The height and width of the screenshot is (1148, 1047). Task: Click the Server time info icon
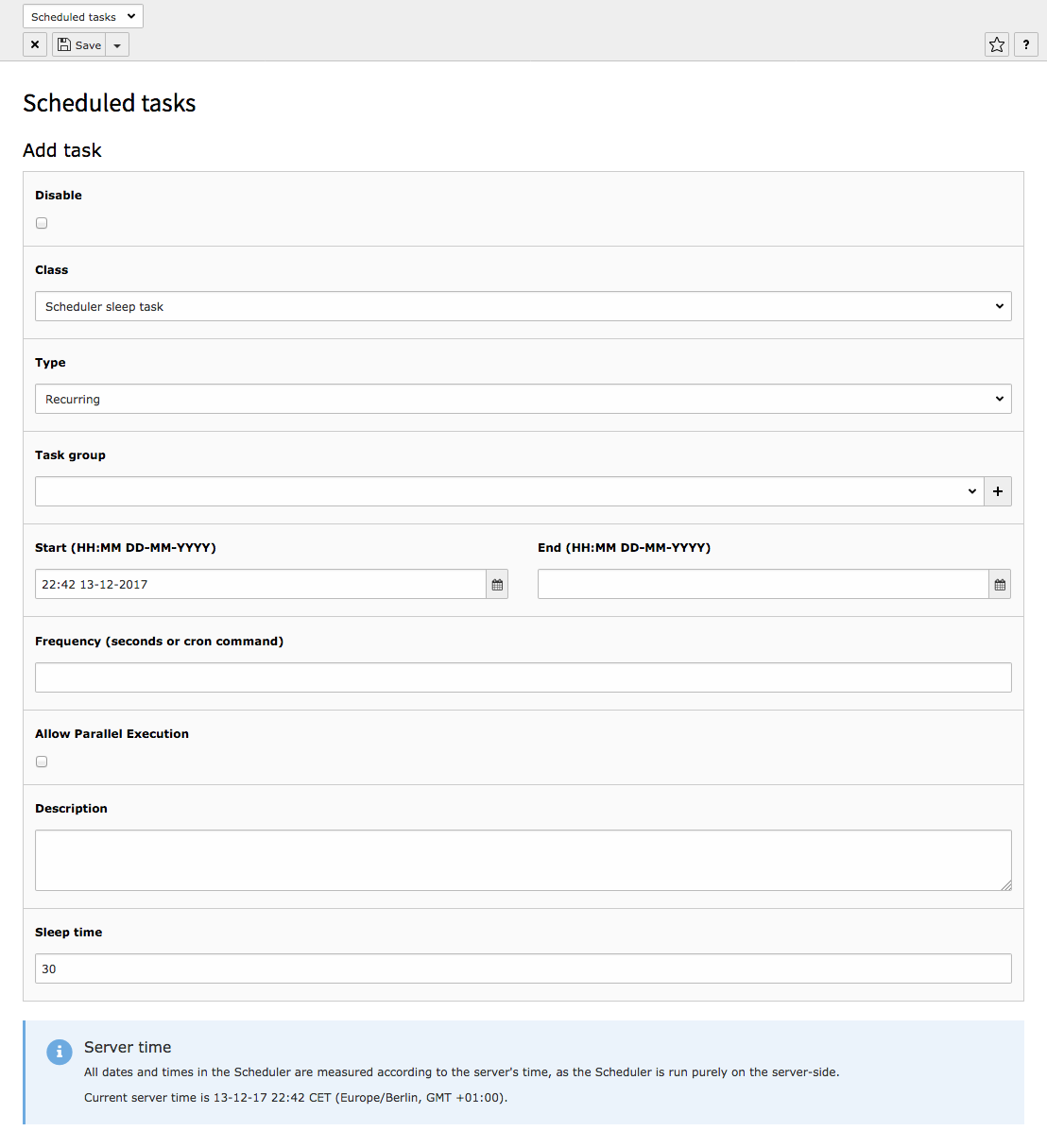60,1052
